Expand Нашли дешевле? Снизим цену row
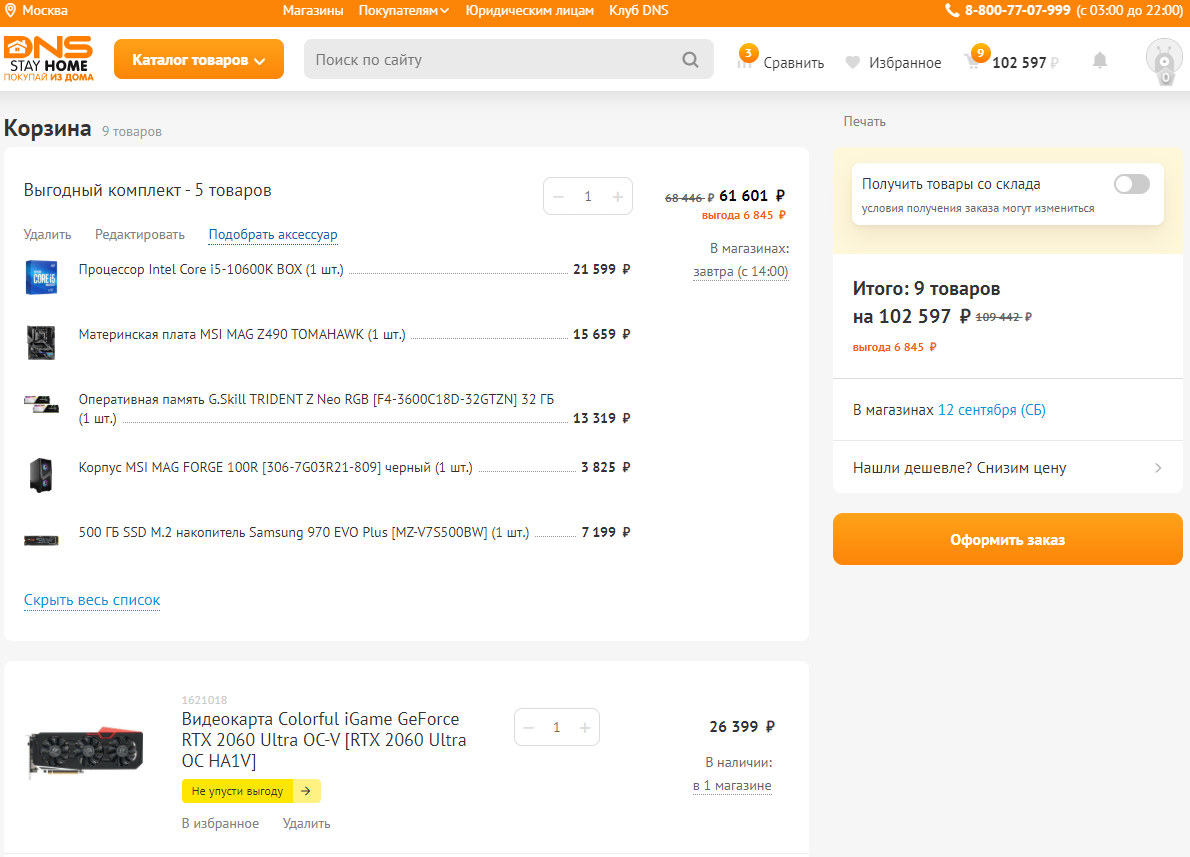This screenshot has width=1190, height=857. click(1007, 468)
